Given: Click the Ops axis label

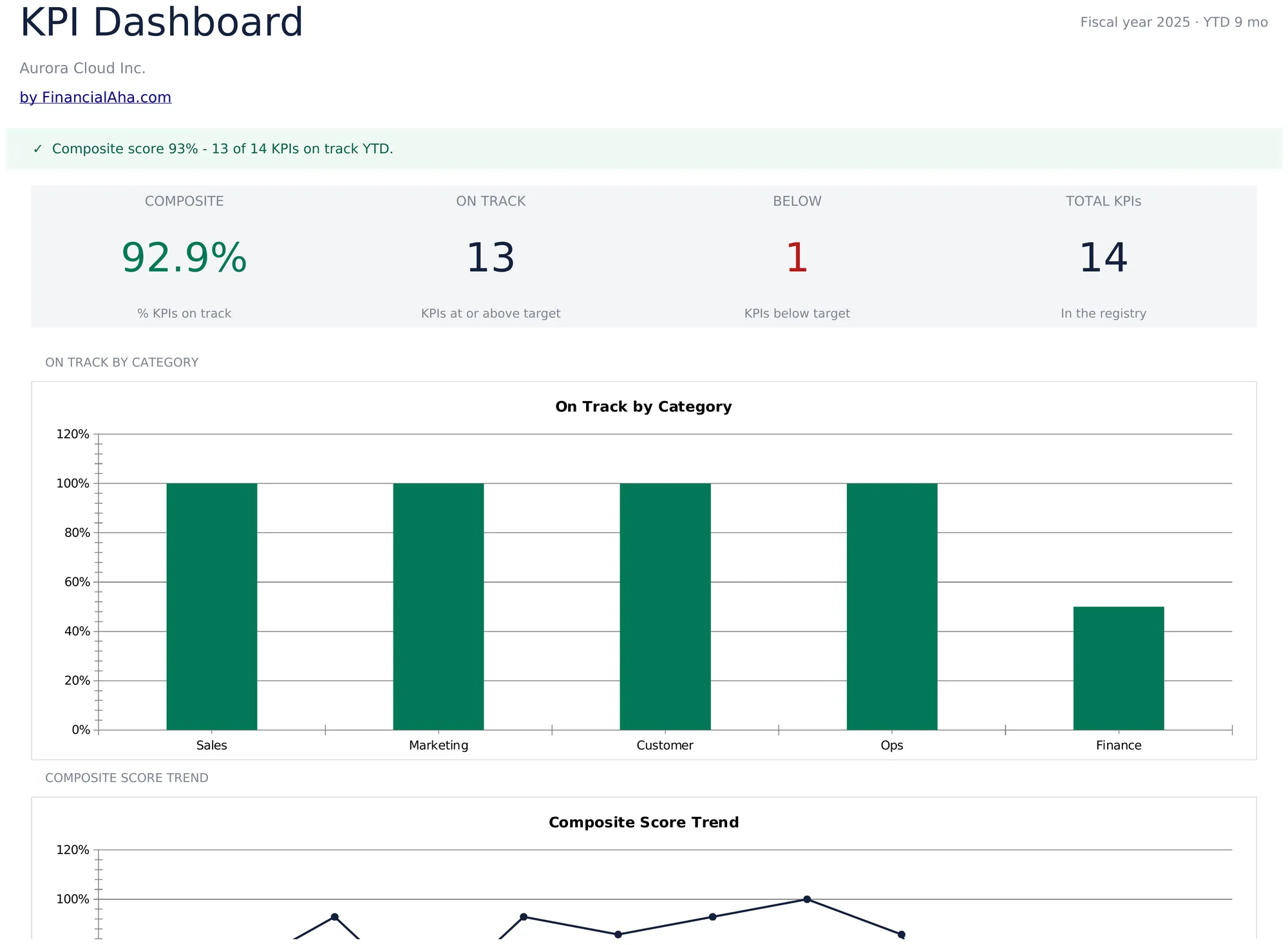Looking at the screenshot, I should click(x=892, y=745).
